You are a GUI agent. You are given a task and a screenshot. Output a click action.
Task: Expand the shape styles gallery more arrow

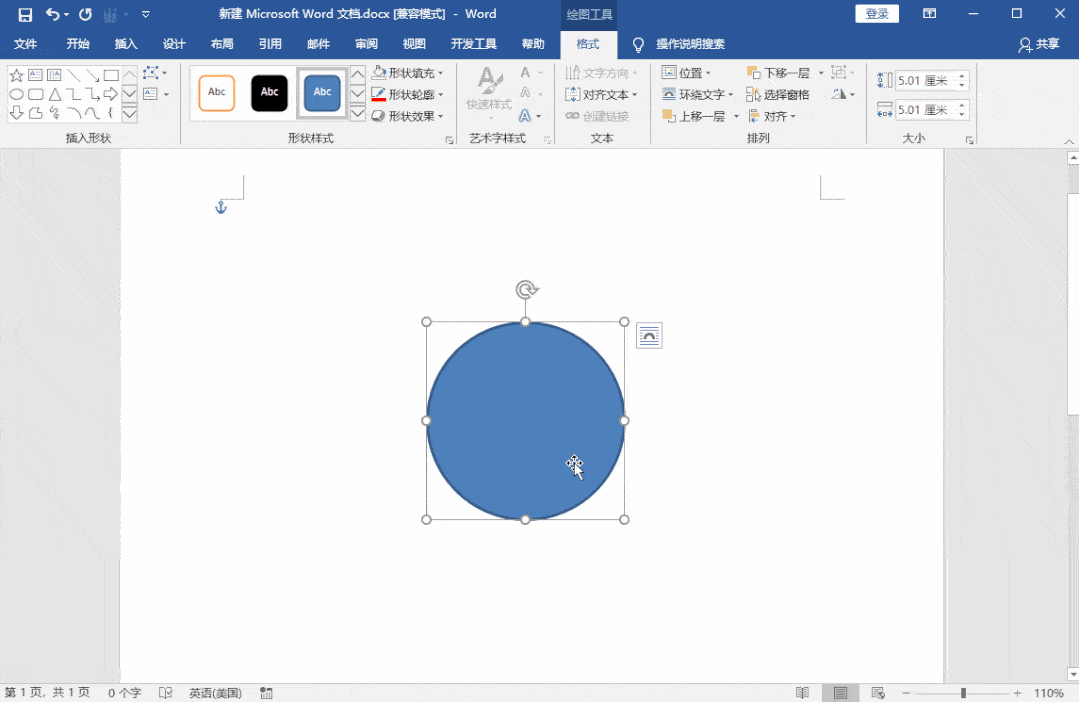click(357, 114)
